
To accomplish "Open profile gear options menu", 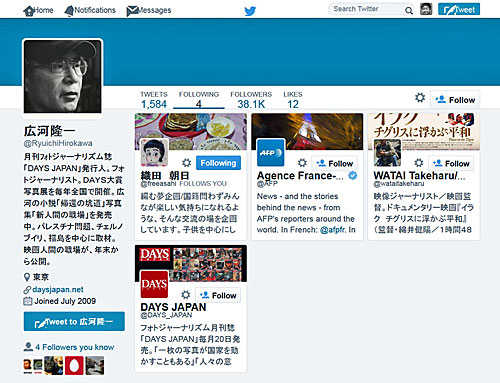I will pyautogui.click(x=420, y=98).
